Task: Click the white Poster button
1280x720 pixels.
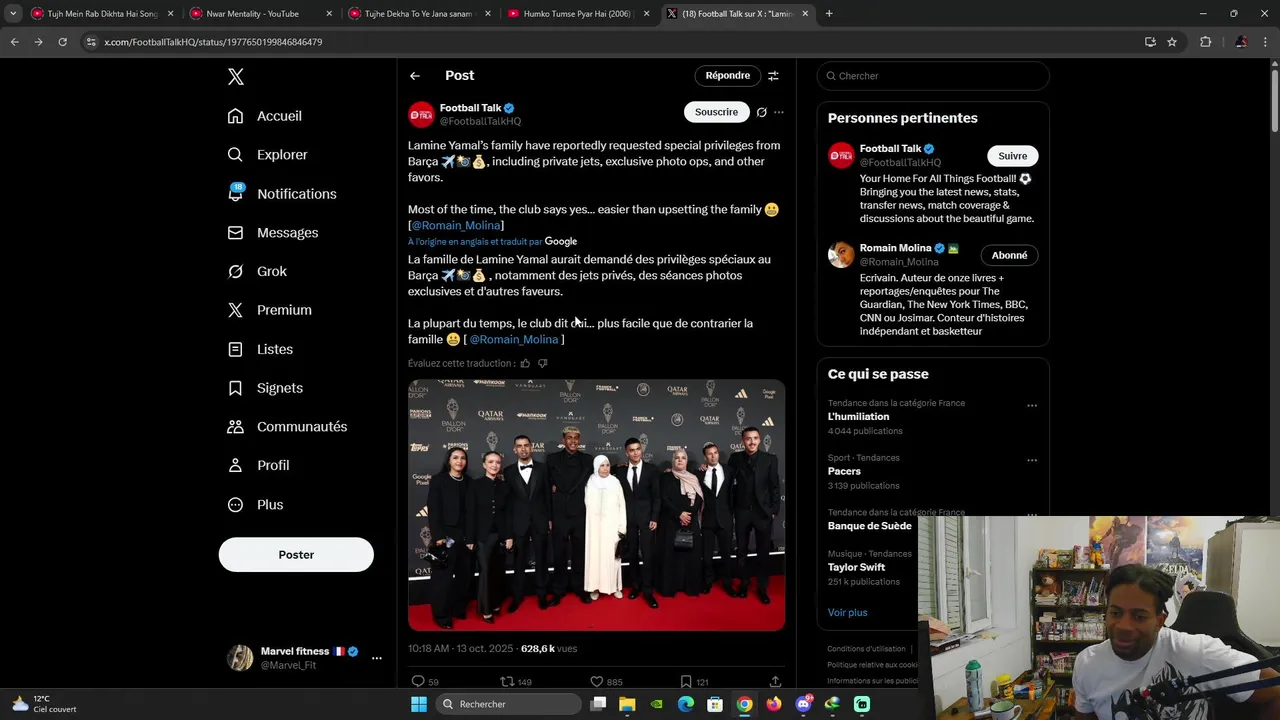Action: tap(296, 555)
